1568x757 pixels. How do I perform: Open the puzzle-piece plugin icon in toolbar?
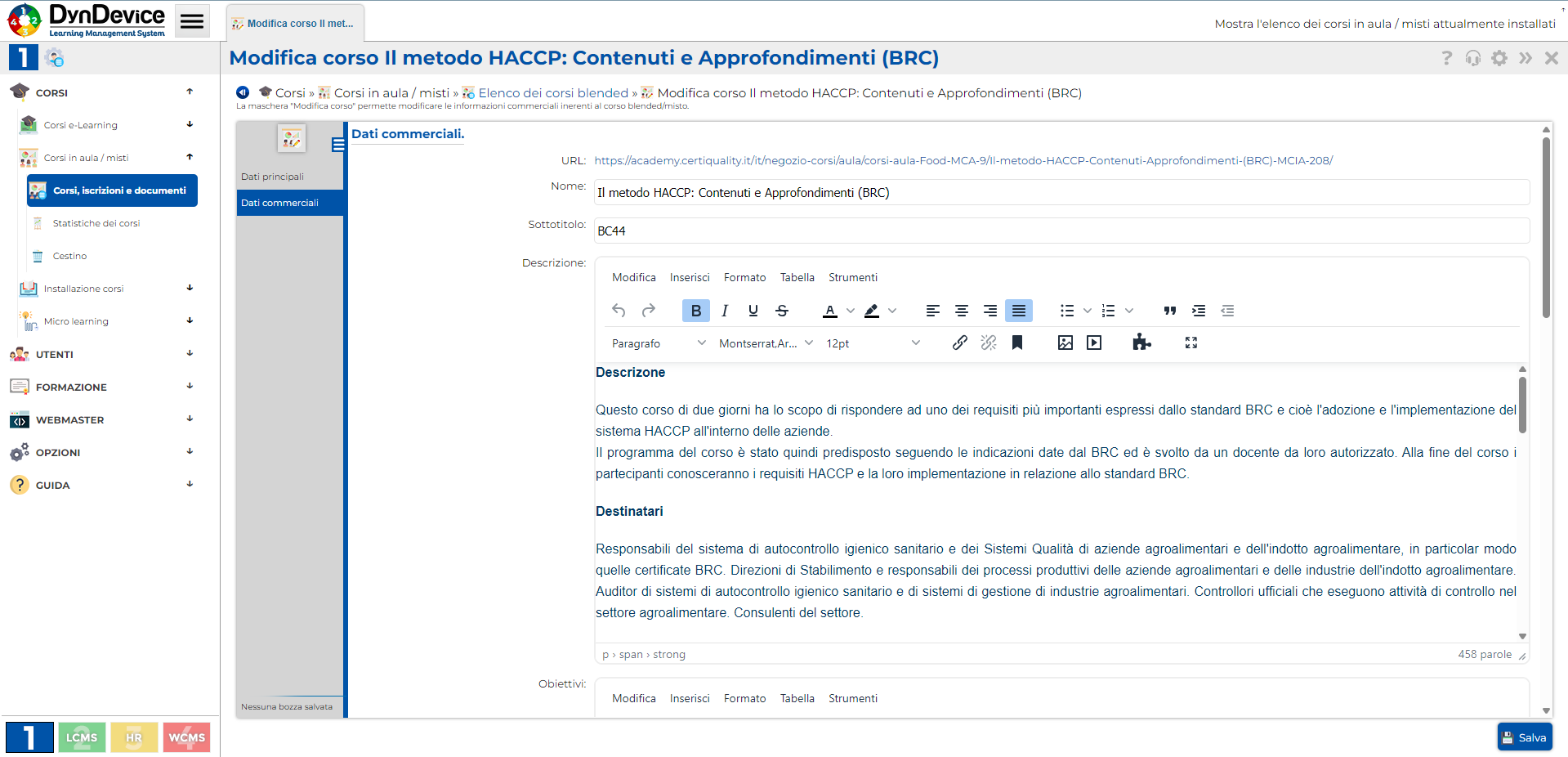1141,343
